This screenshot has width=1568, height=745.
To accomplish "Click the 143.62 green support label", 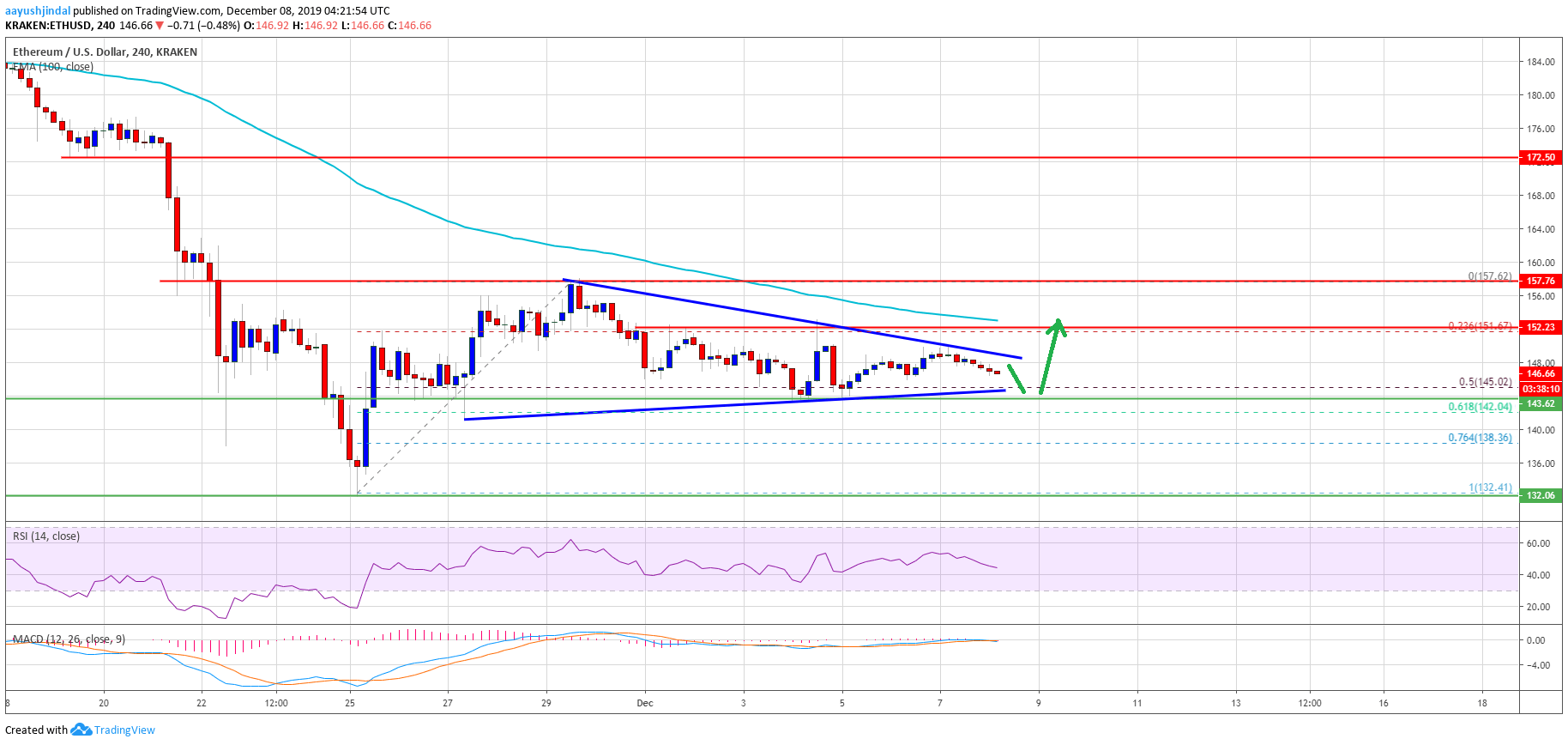I will tap(1541, 403).
